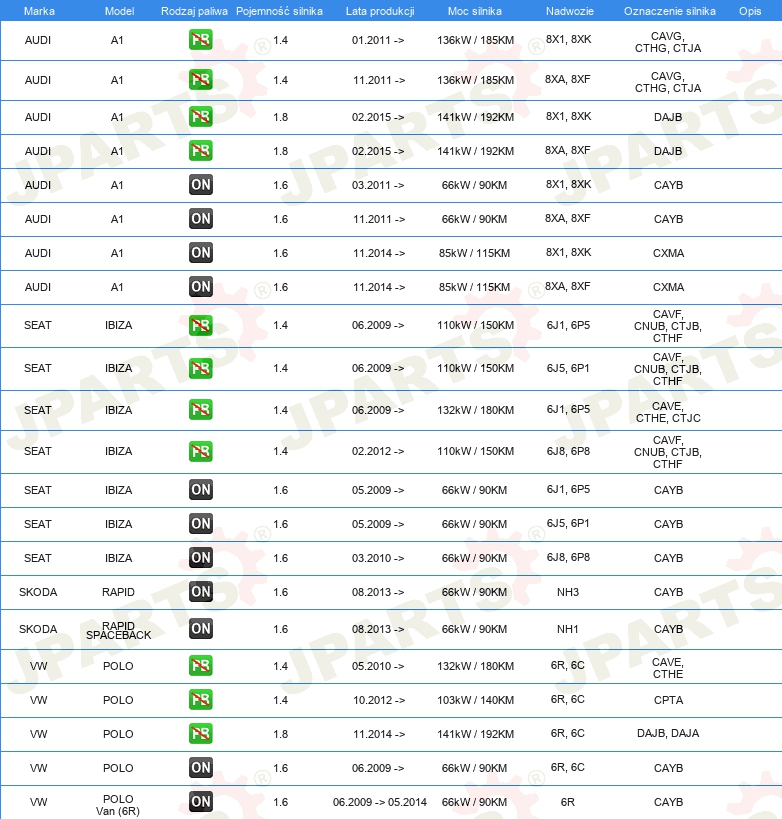Select production date 01.2011 ->

click(x=378, y=40)
